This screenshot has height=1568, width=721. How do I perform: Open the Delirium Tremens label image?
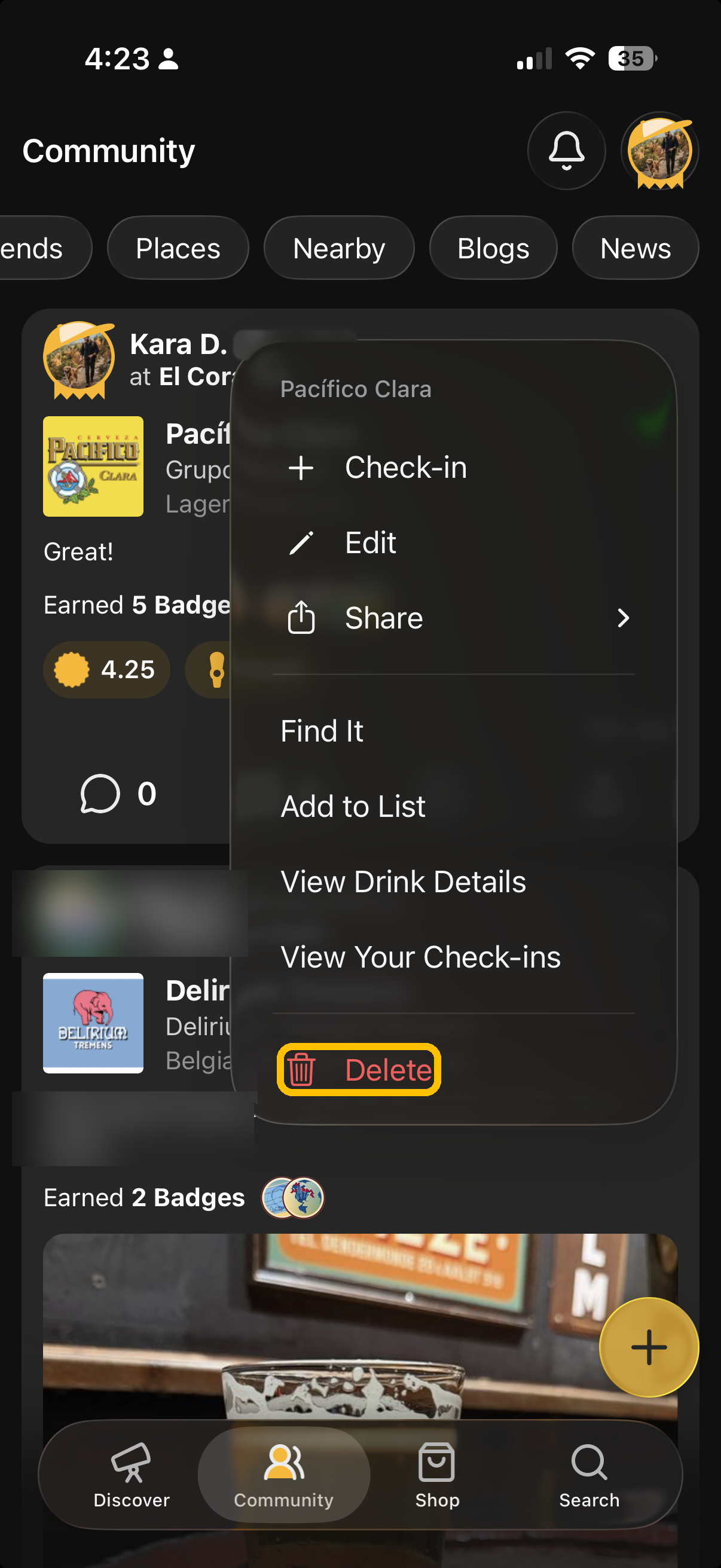point(93,1023)
